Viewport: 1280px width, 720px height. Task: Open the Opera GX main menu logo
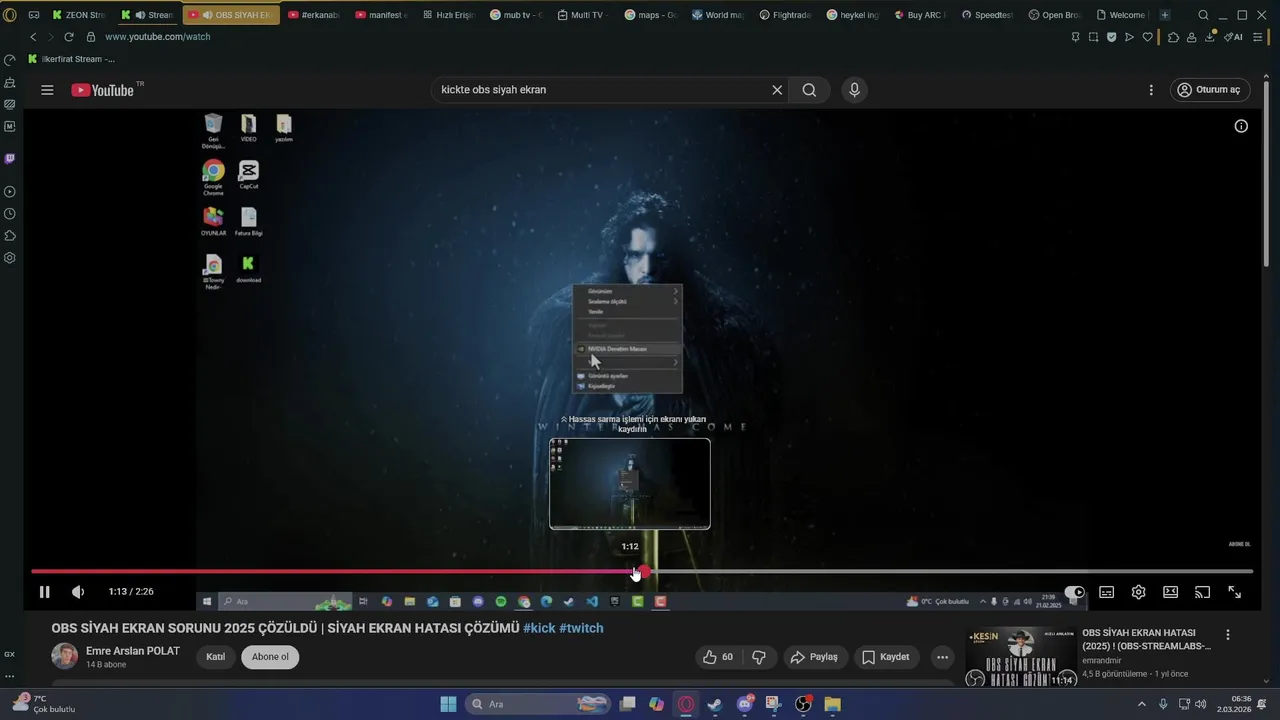pyautogui.click(x=10, y=15)
